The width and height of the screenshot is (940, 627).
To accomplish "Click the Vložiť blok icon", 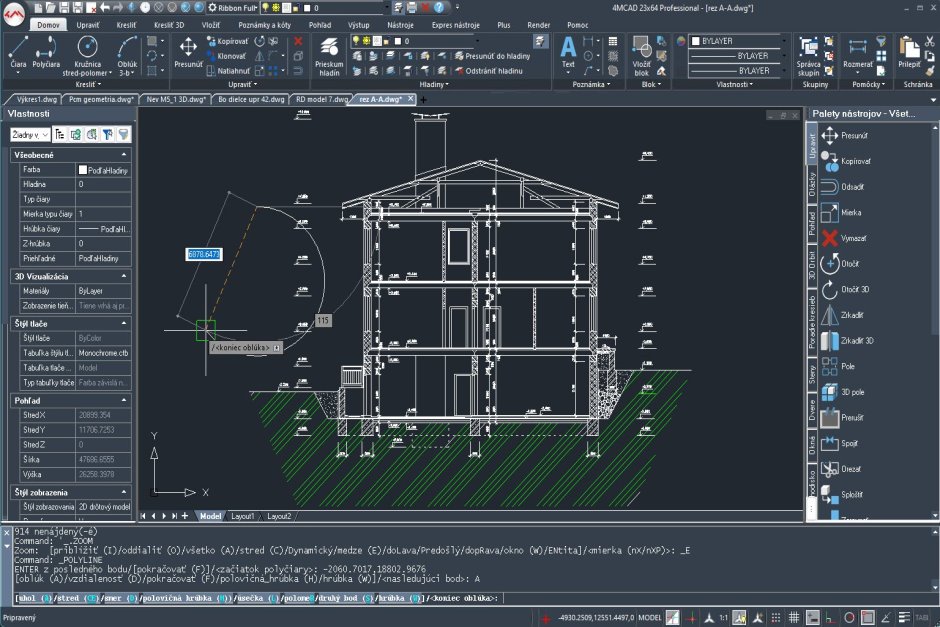I will pos(641,54).
